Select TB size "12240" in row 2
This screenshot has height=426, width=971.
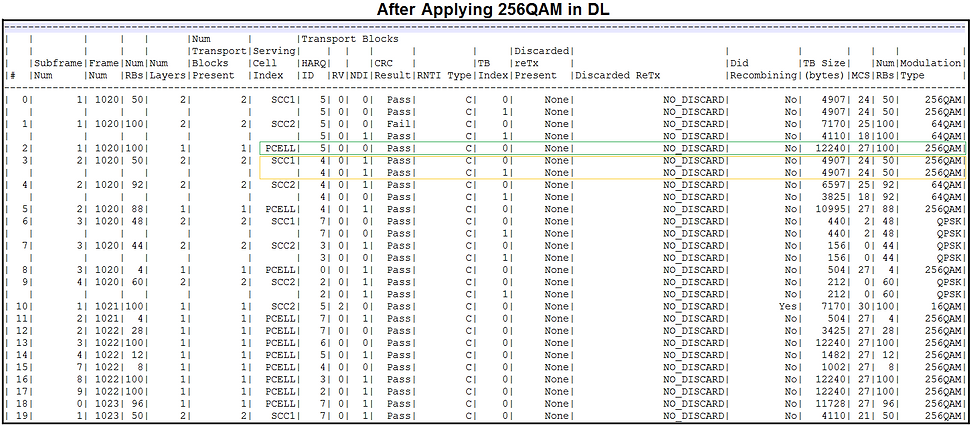tap(832, 148)
